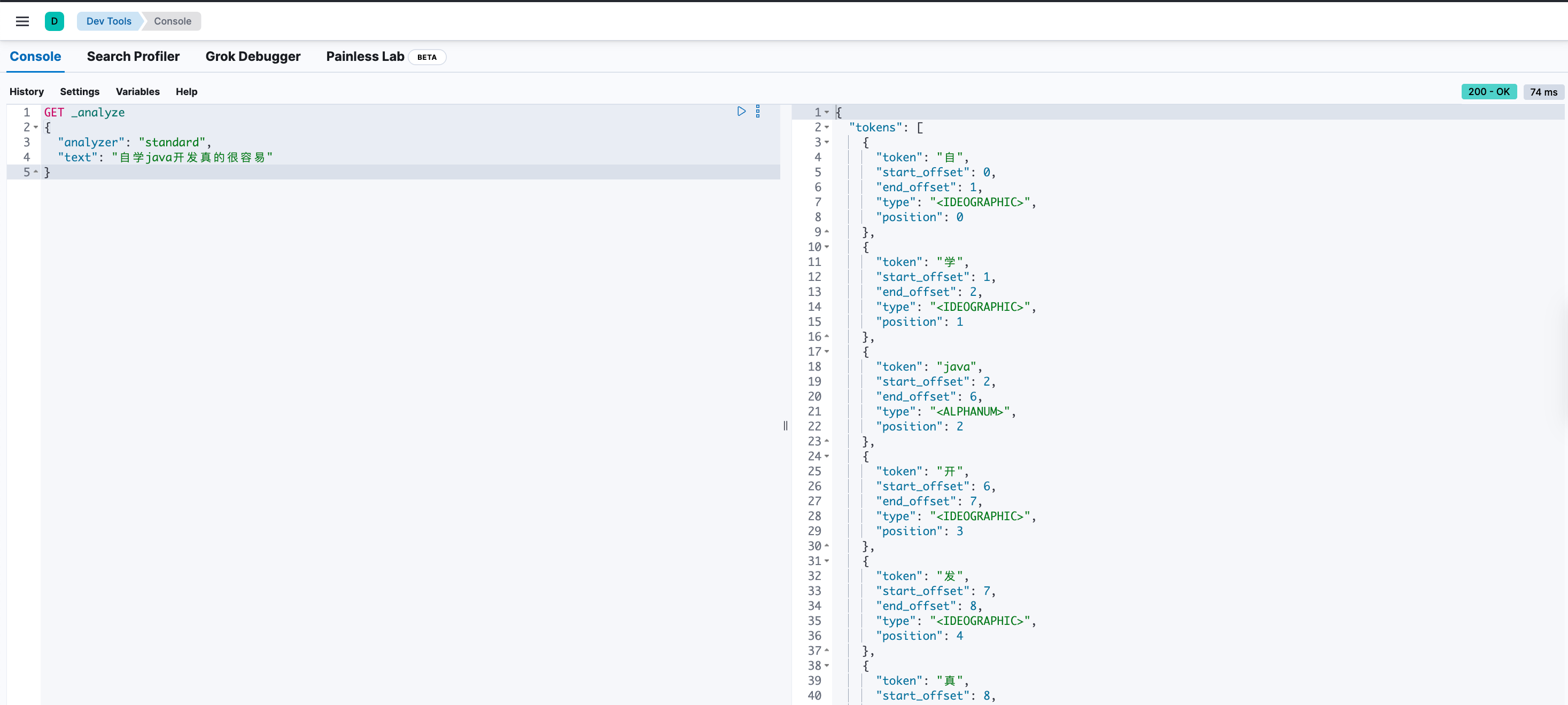The height and width of the screenshot is (705, 1568).
Task: Open console Settings
Action: (80, 92)
